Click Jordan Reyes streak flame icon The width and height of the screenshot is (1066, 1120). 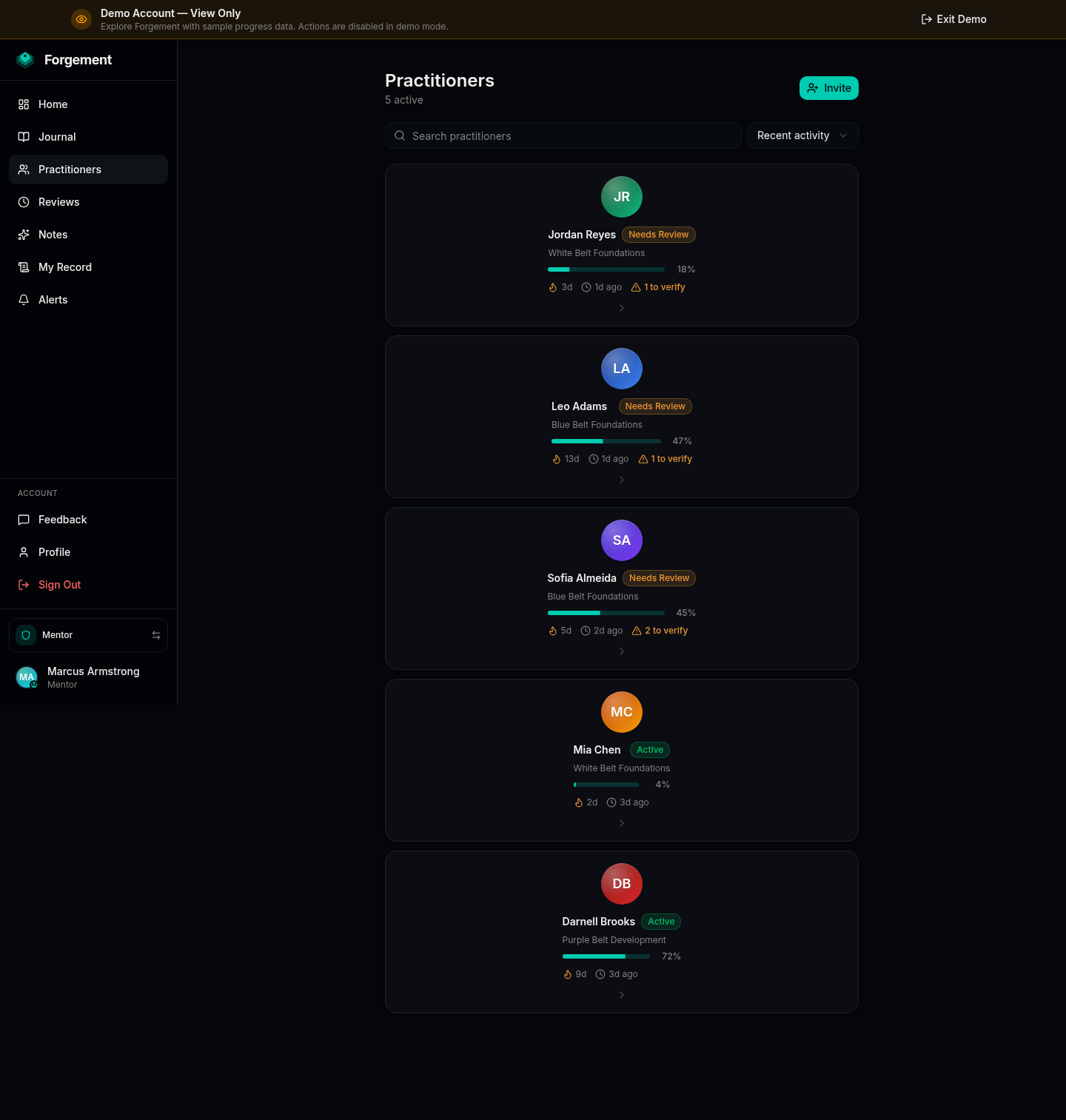(x=553, y=287)
